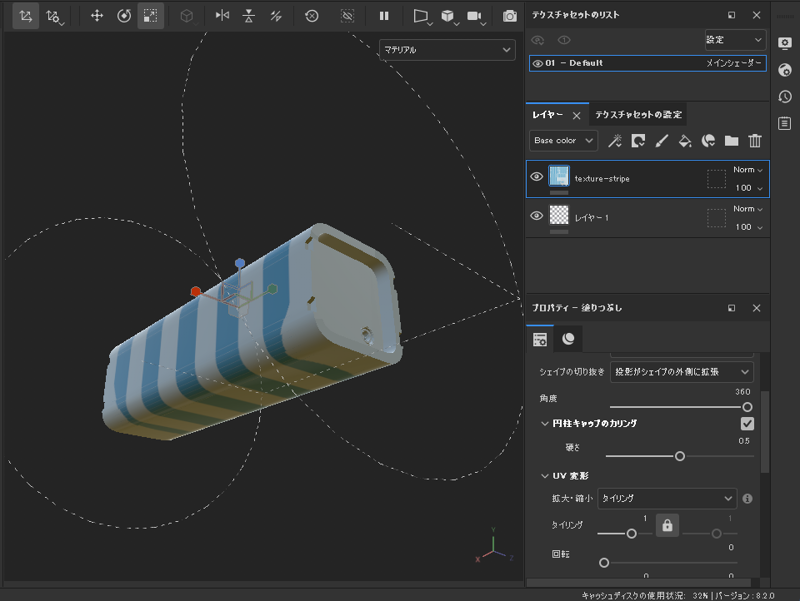Select the texture-stripe layer thumbnail
The height and width of the screenshot is (601, 800).
559,176
